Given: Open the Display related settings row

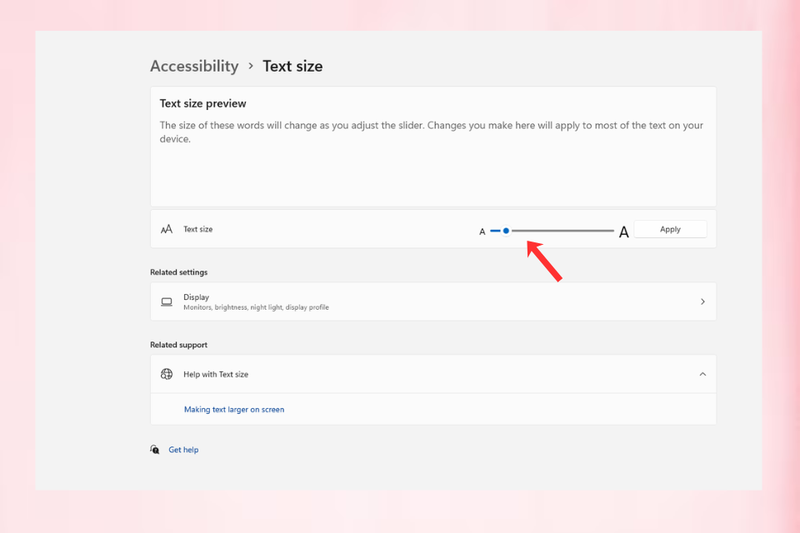Looking at the screenshot, I should point(433,301).
